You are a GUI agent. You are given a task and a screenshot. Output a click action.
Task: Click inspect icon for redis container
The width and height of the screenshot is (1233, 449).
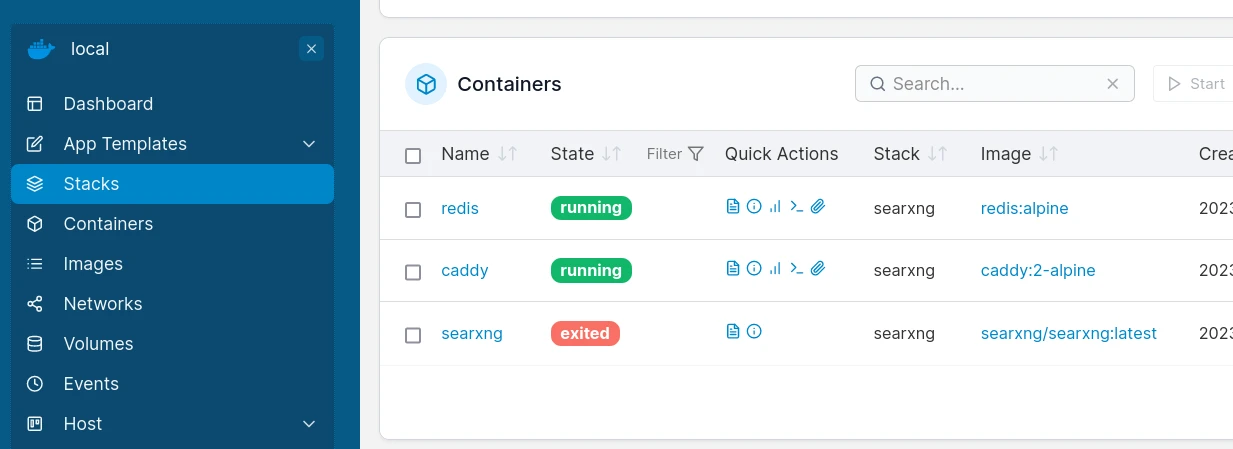pyautogui.click(x=755, y=207)
